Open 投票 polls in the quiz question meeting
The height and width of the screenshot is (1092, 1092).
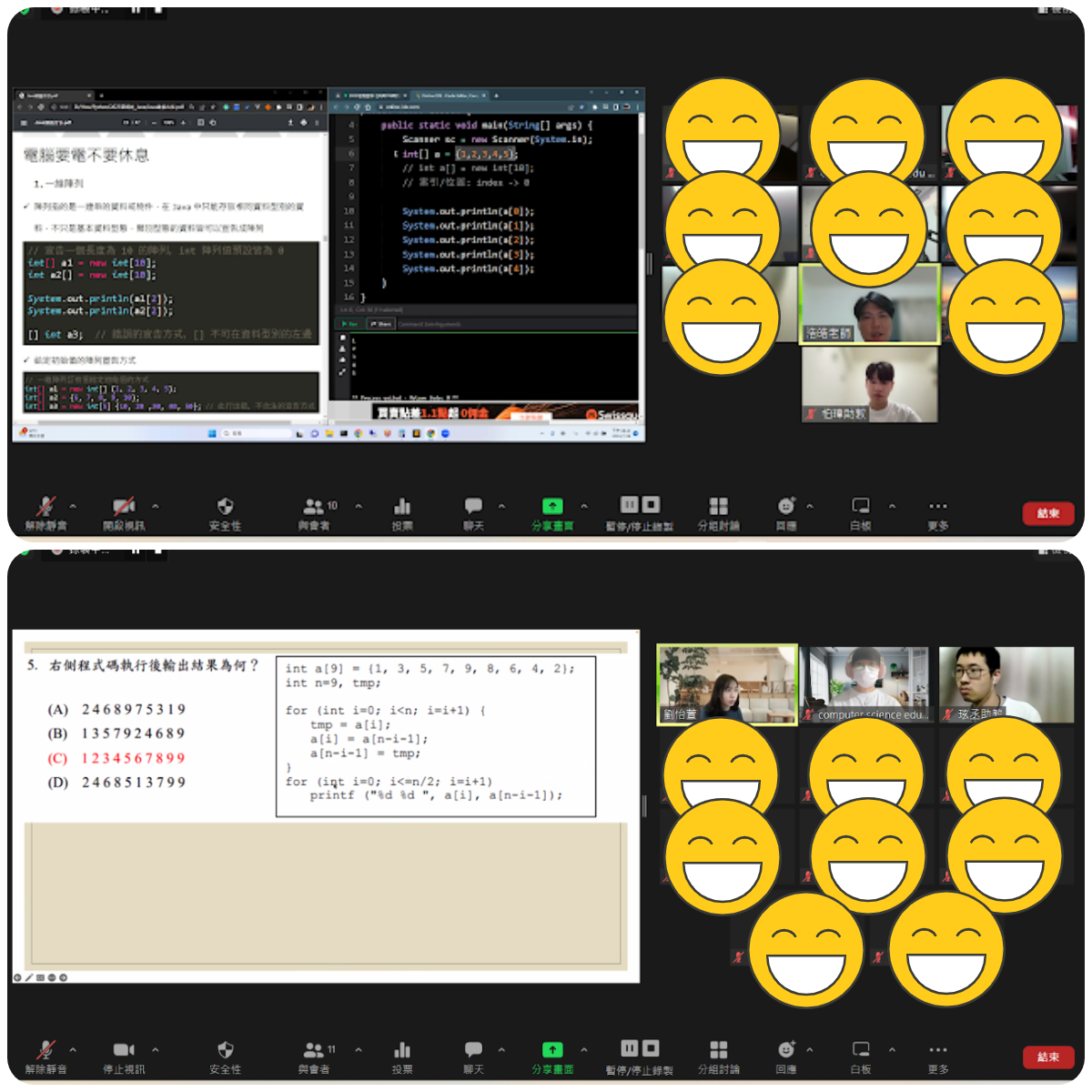tap(402, 1051)
